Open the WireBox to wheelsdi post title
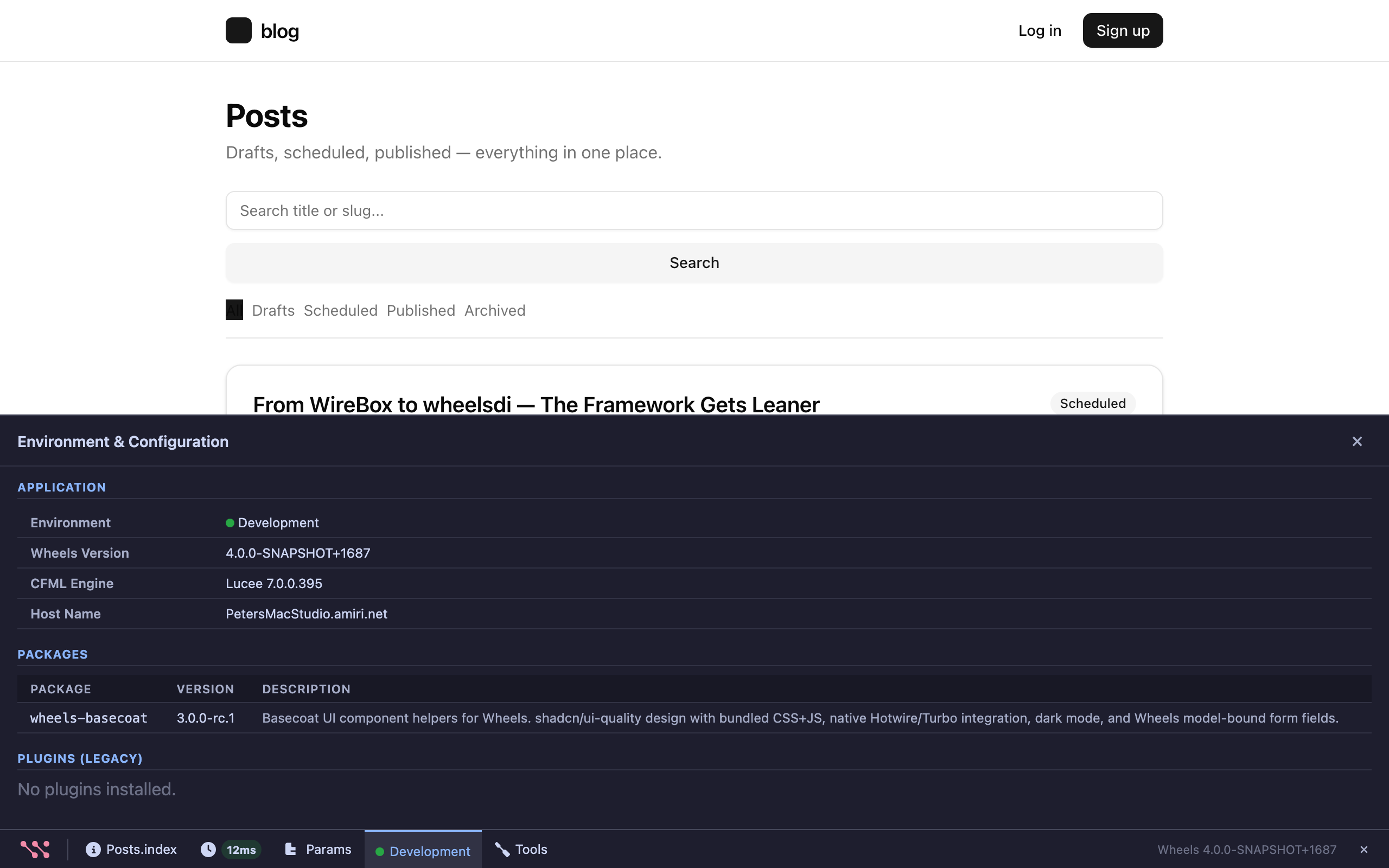This screenshot has width=1389, height=868. pos(536,405)
